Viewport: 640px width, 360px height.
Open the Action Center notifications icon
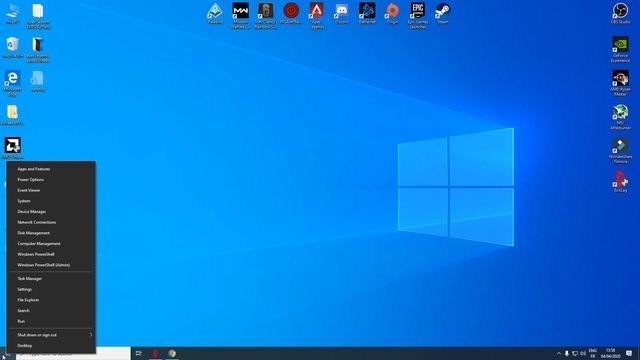tap(629, 353)
